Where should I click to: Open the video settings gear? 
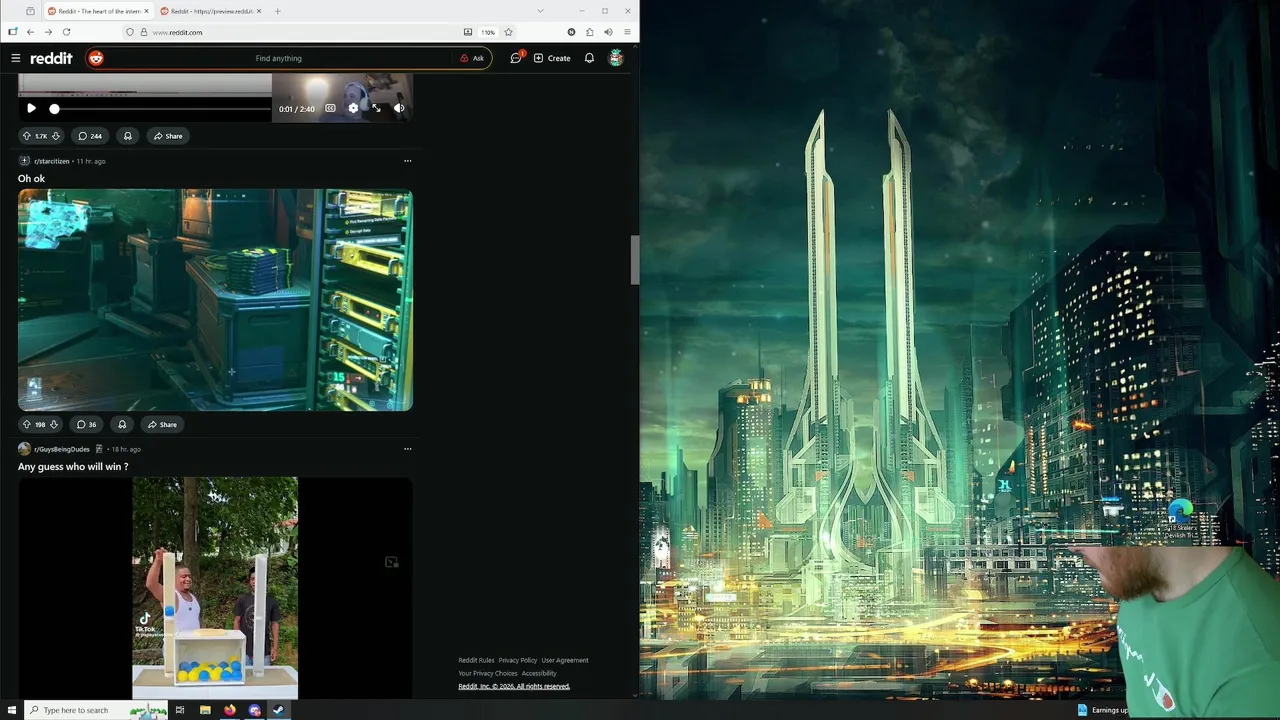pyautogui.click(x=353, y=108)
